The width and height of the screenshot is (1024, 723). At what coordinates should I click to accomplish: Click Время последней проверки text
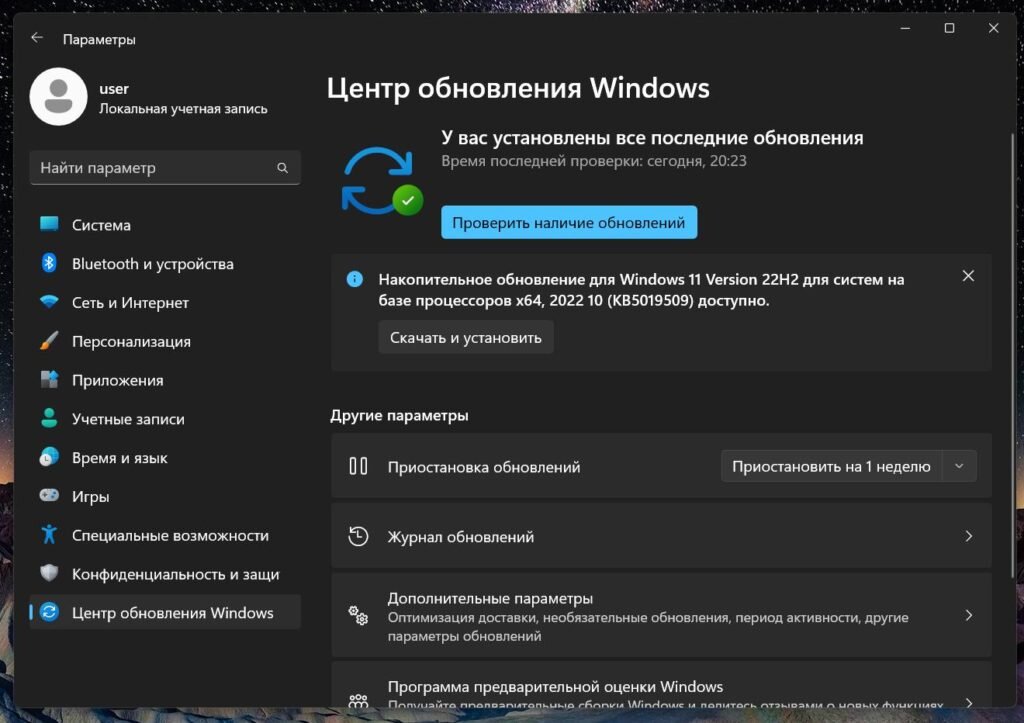click(x=594, y=161)
